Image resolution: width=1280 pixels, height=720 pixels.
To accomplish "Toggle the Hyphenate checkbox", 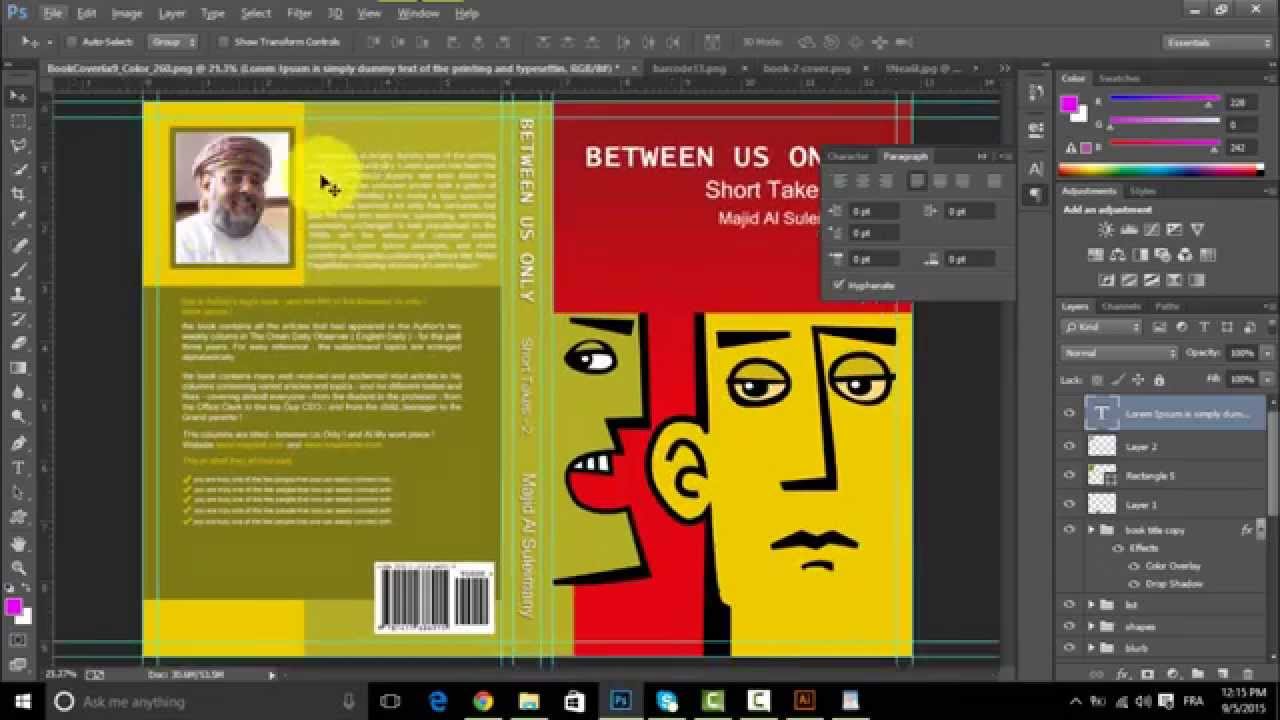I will tap(839, 285).
